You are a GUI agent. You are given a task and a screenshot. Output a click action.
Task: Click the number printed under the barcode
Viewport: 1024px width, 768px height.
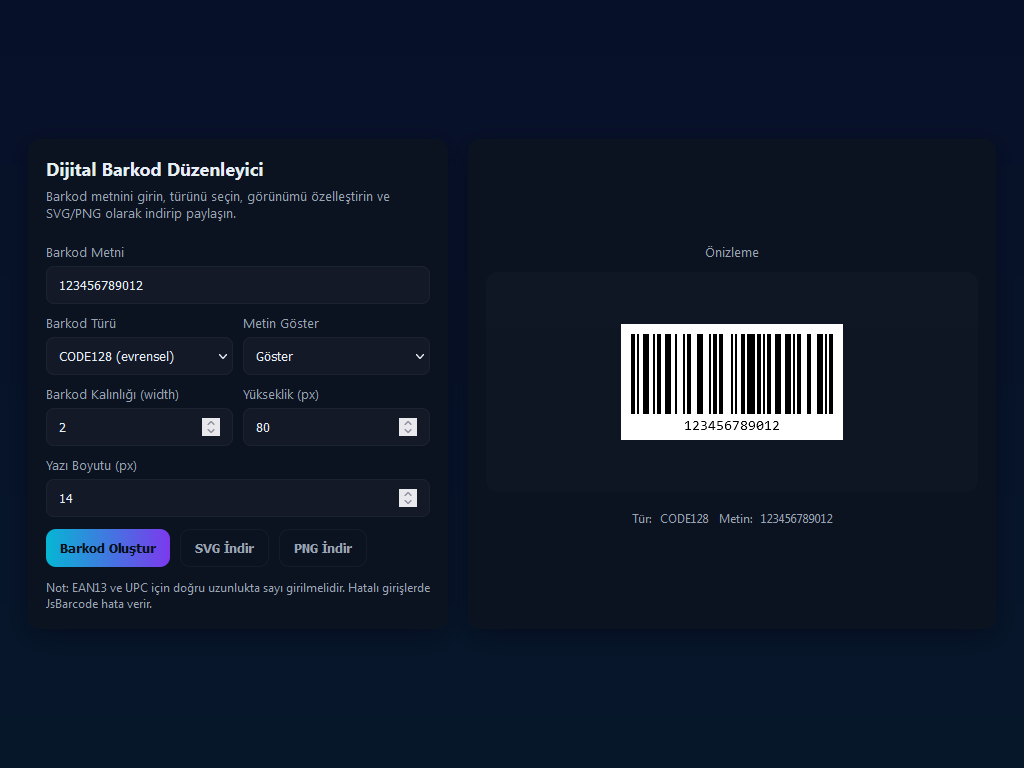click(731, 426)
